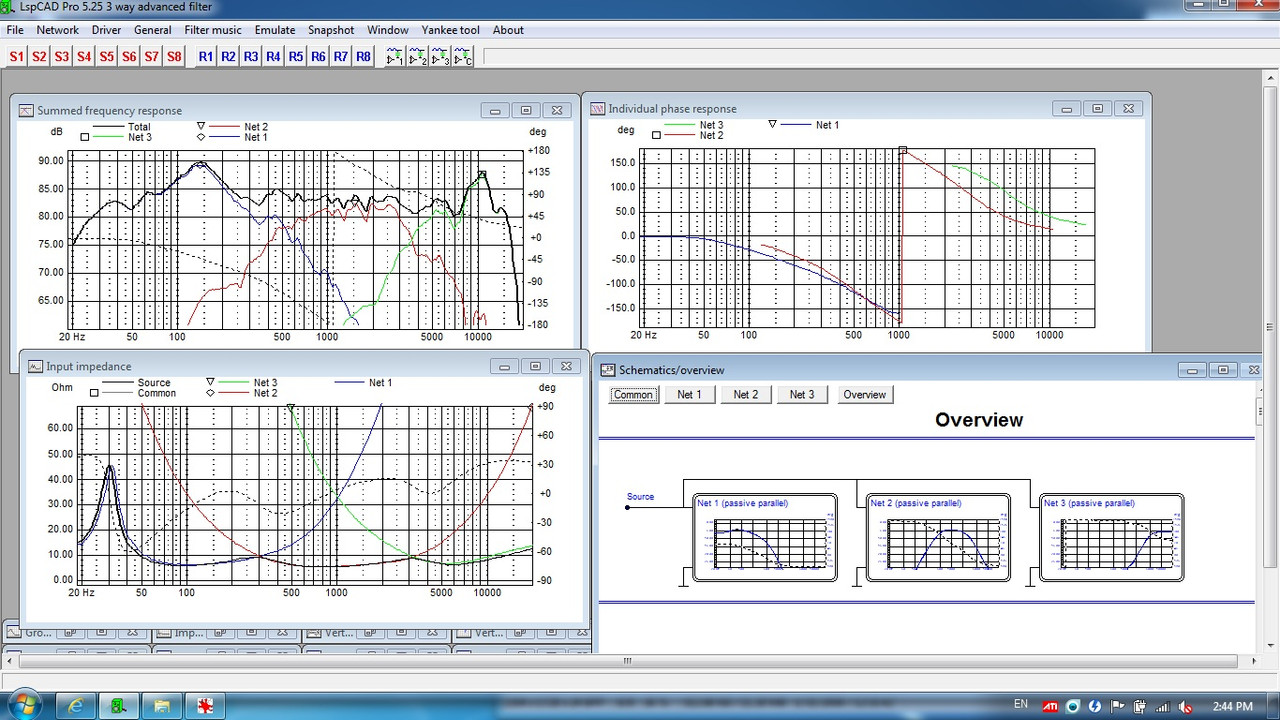
Task: Open network 1 filter icon in toolbar
Action: [395, 57]
